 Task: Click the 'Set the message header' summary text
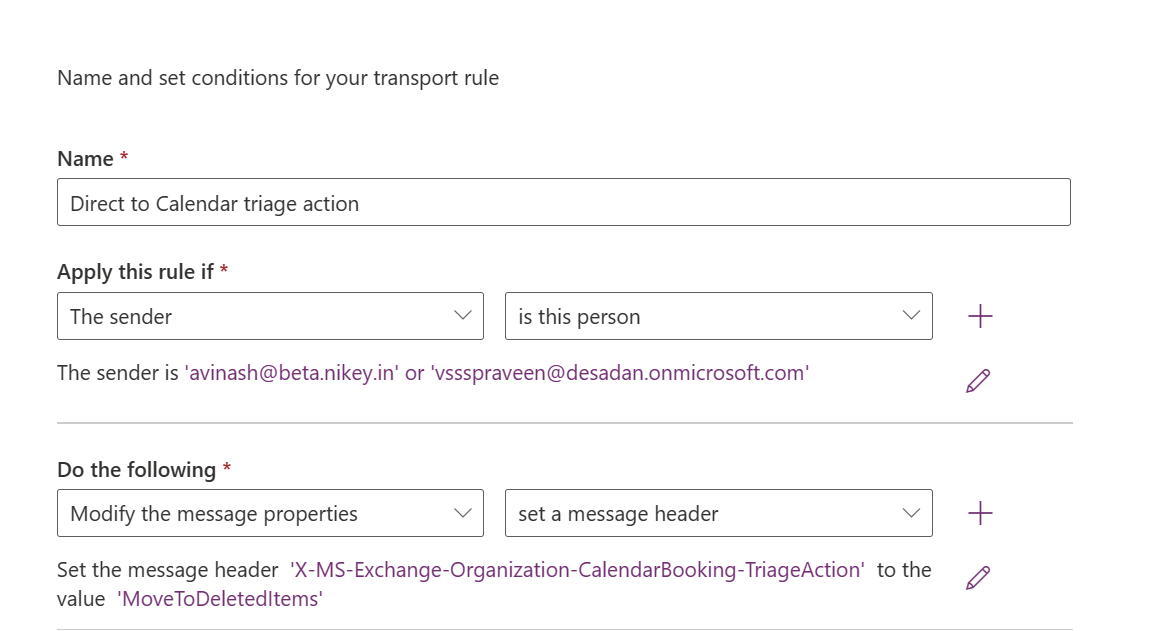[x=167, y=570]
